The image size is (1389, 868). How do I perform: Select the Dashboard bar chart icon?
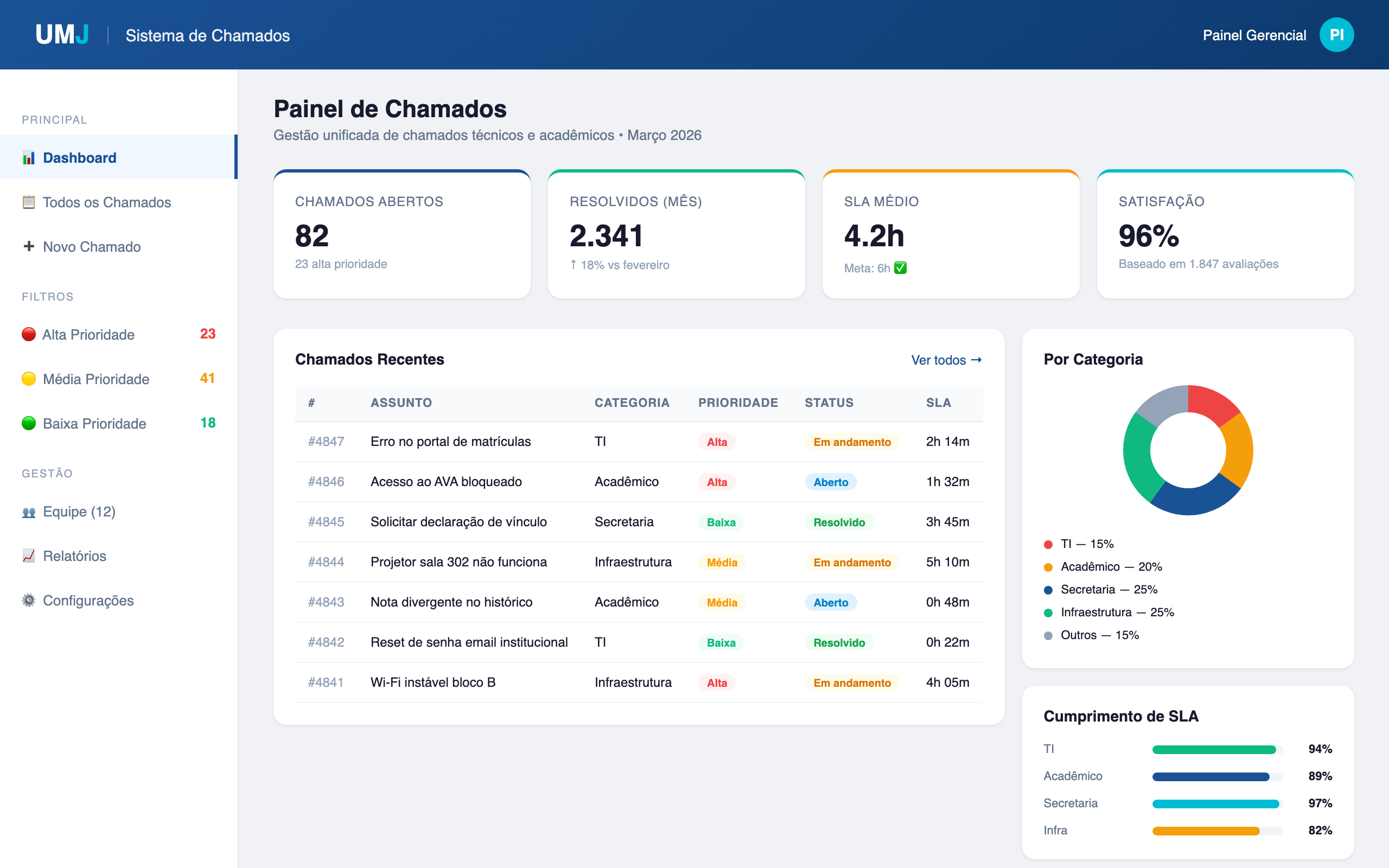[28, 157]
